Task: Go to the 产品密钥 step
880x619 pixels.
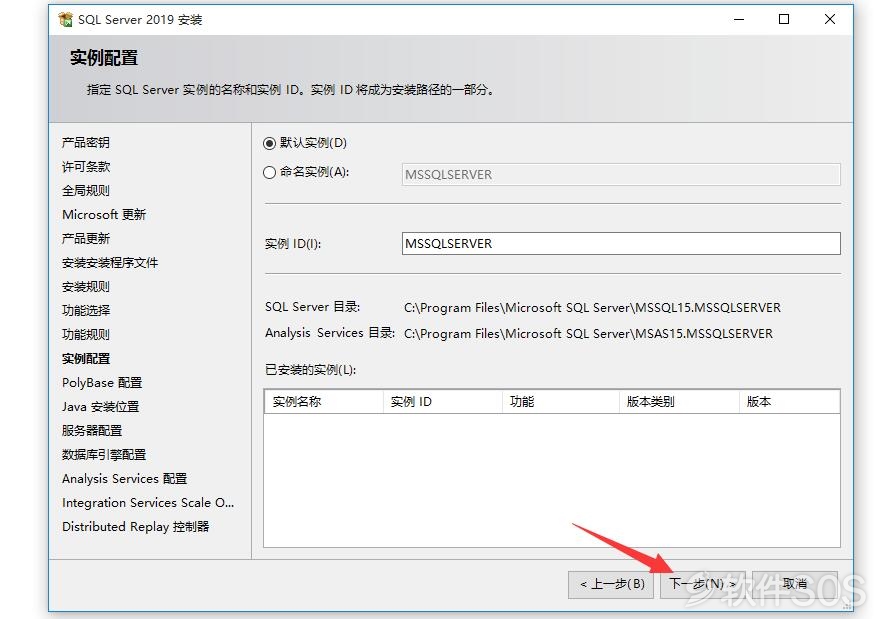Action: [x=86, y=143]
